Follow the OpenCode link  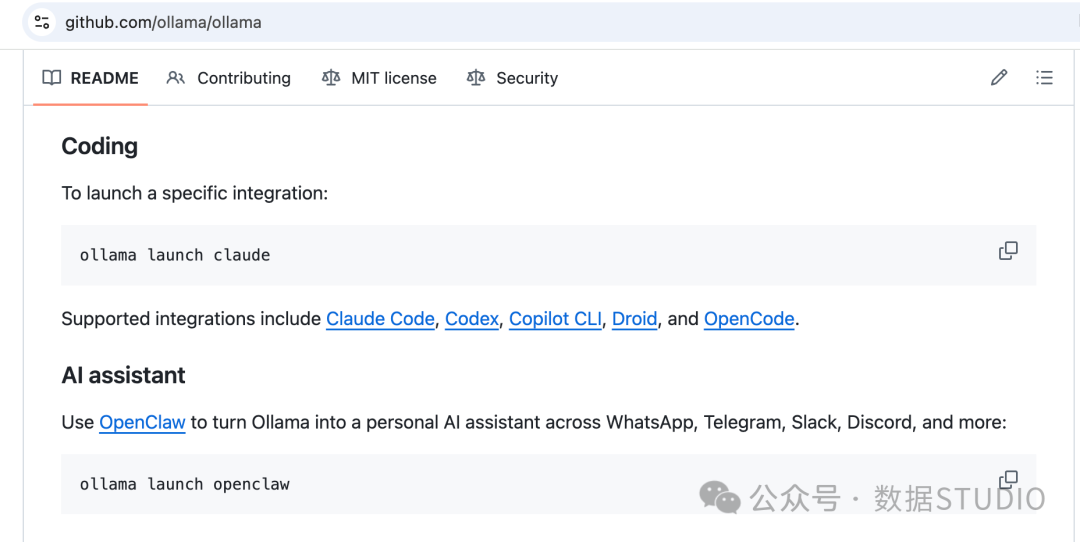tap(749, 319)
